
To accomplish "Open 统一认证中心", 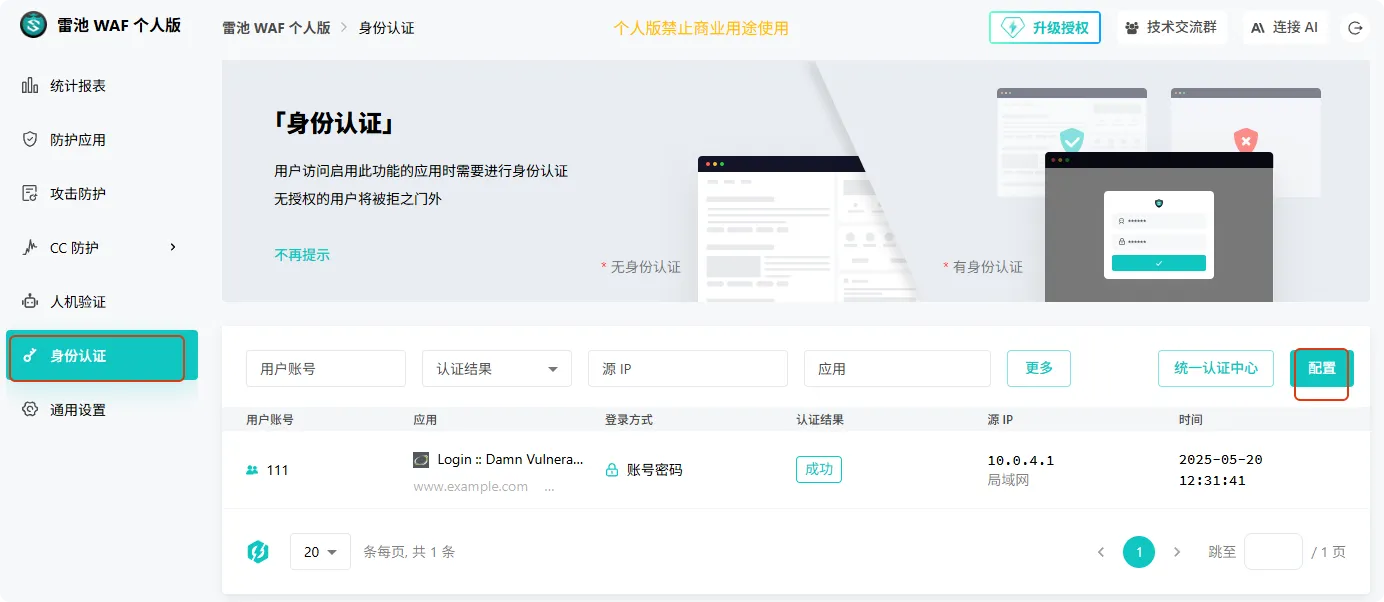I will 1216,368.
